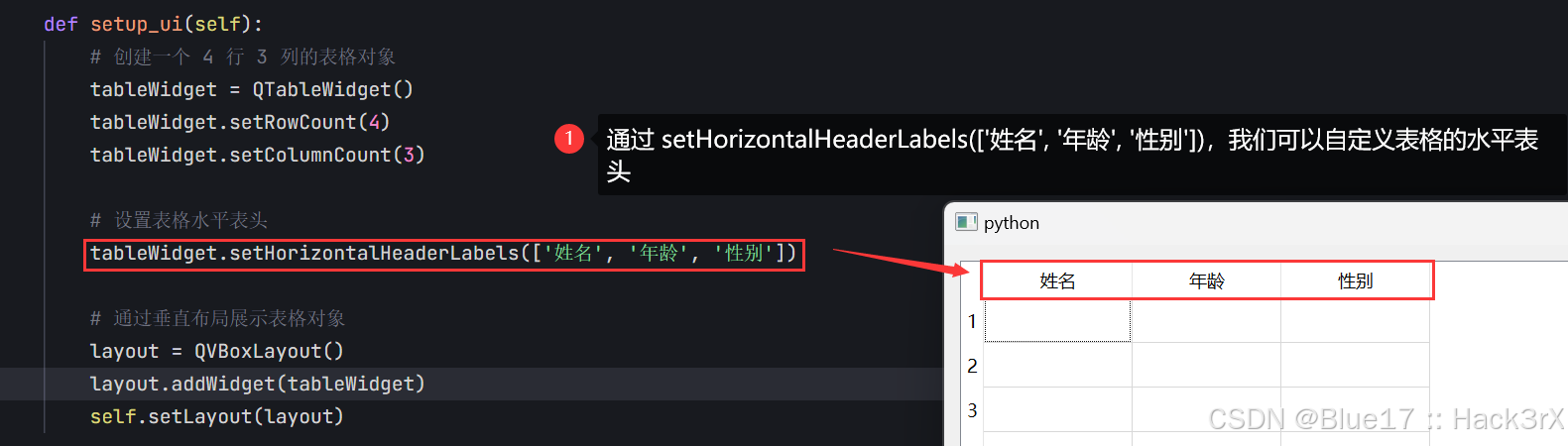The height and width of the screenshot is (446, 1568).
Task: Click the 性别 cell in row 2
Action: pos(1355,366)
